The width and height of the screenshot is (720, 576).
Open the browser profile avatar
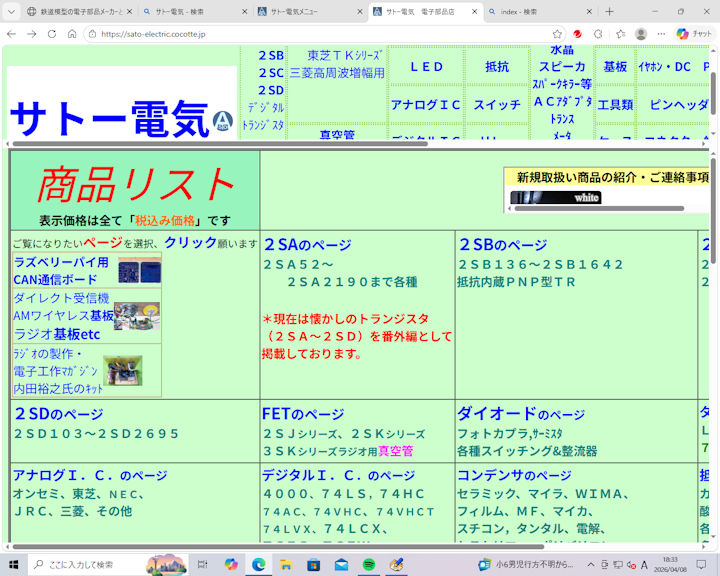(641, 34)
